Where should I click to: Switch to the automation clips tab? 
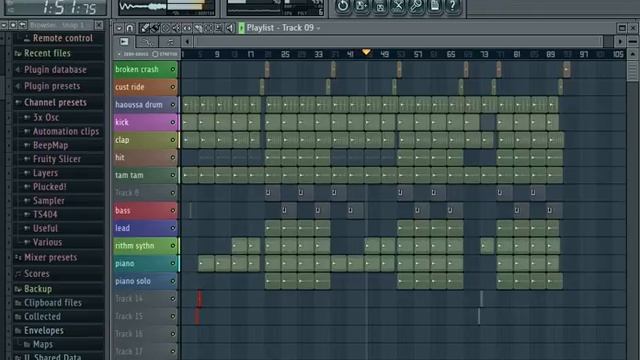(x=147, y=42)
